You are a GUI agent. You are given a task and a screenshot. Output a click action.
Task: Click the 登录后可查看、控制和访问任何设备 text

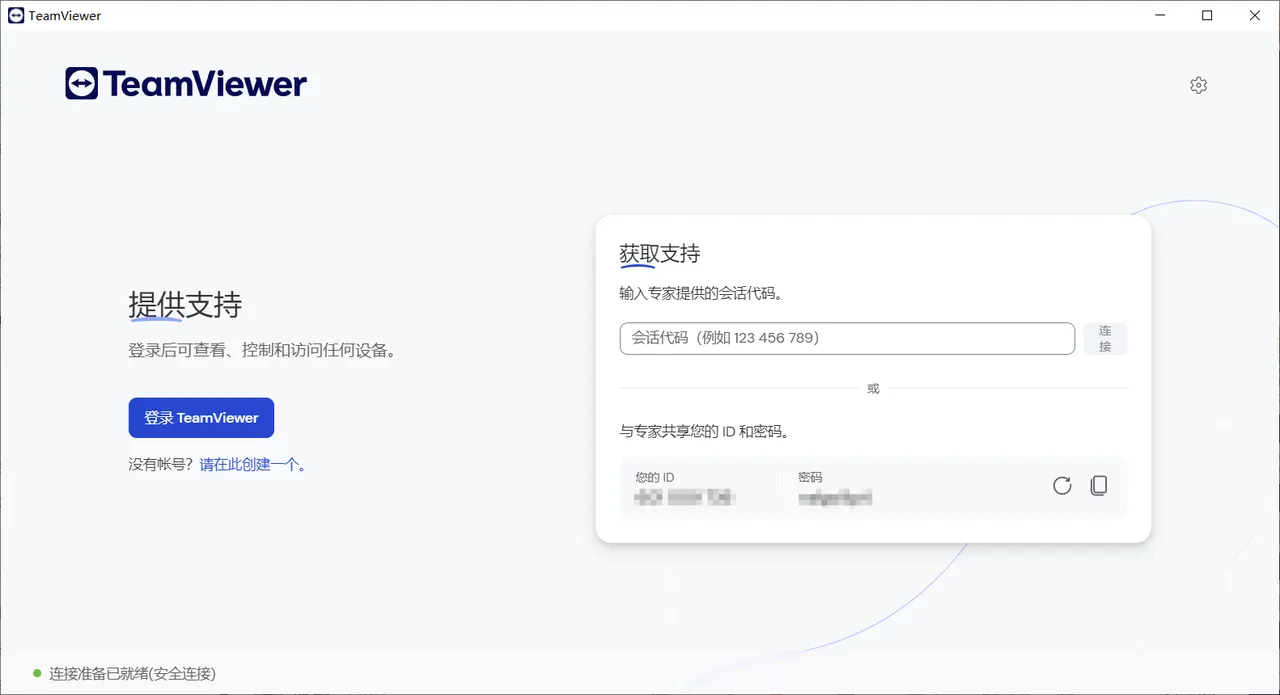[262, 351]
